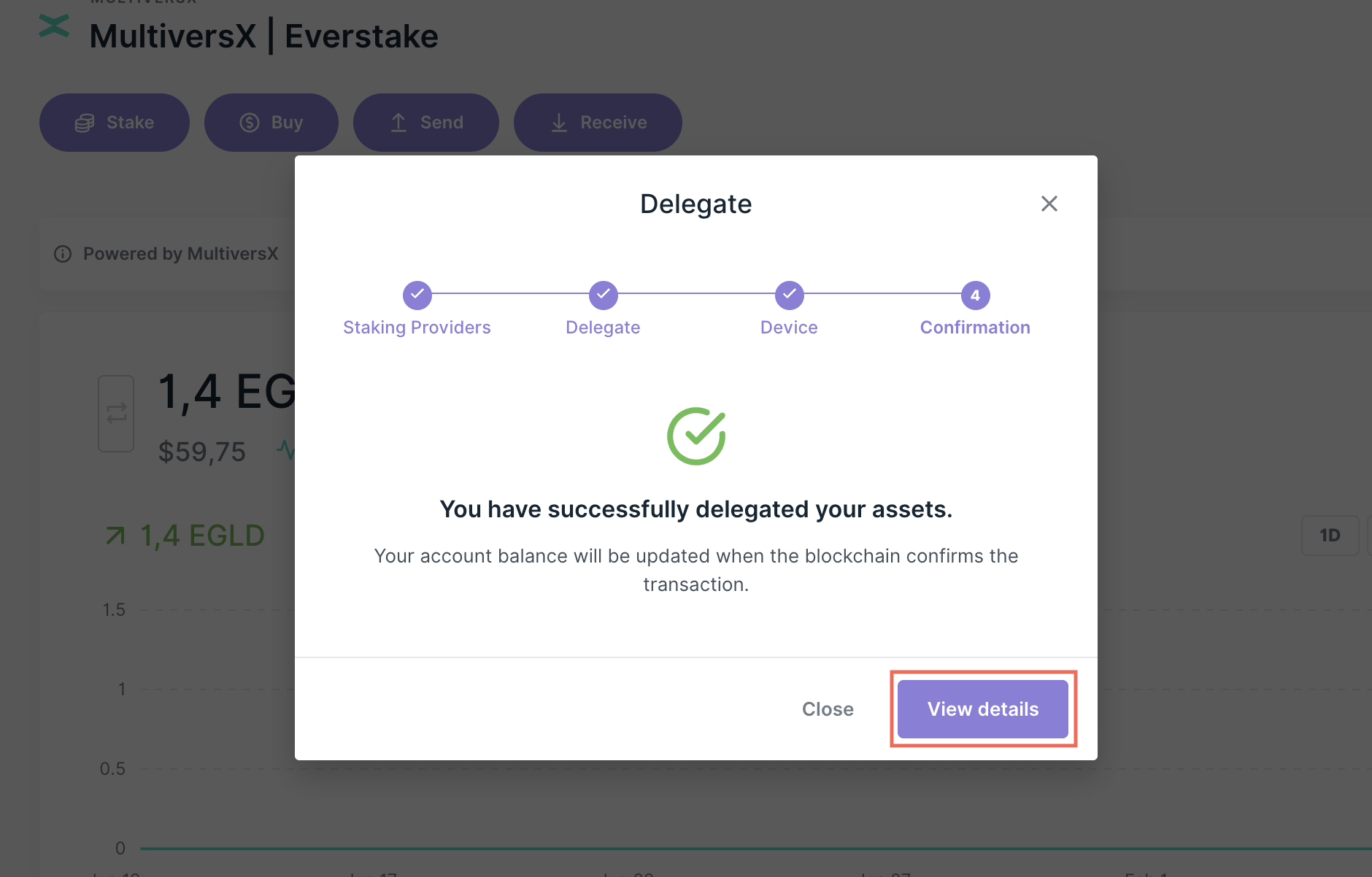Select the Send arrow icon
This screenshot has height=877, width=1372.
[398, 122]
